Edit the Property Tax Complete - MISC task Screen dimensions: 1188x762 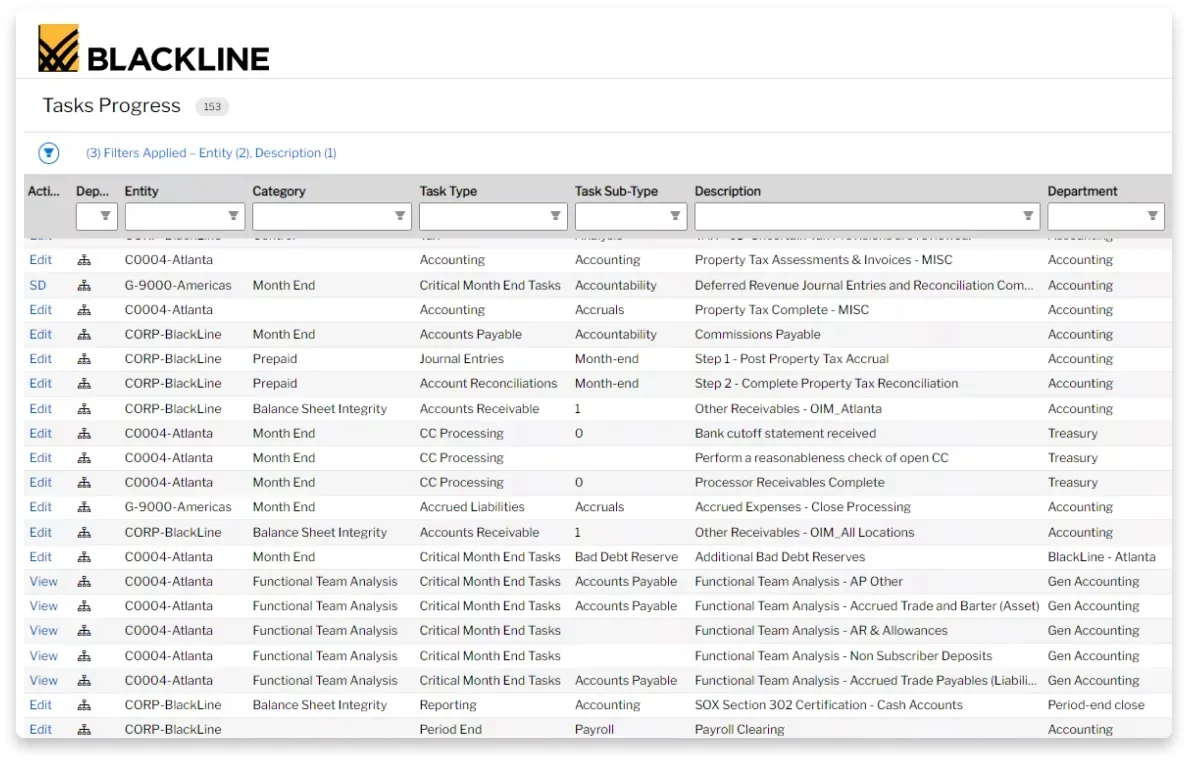tap(40, 310)
